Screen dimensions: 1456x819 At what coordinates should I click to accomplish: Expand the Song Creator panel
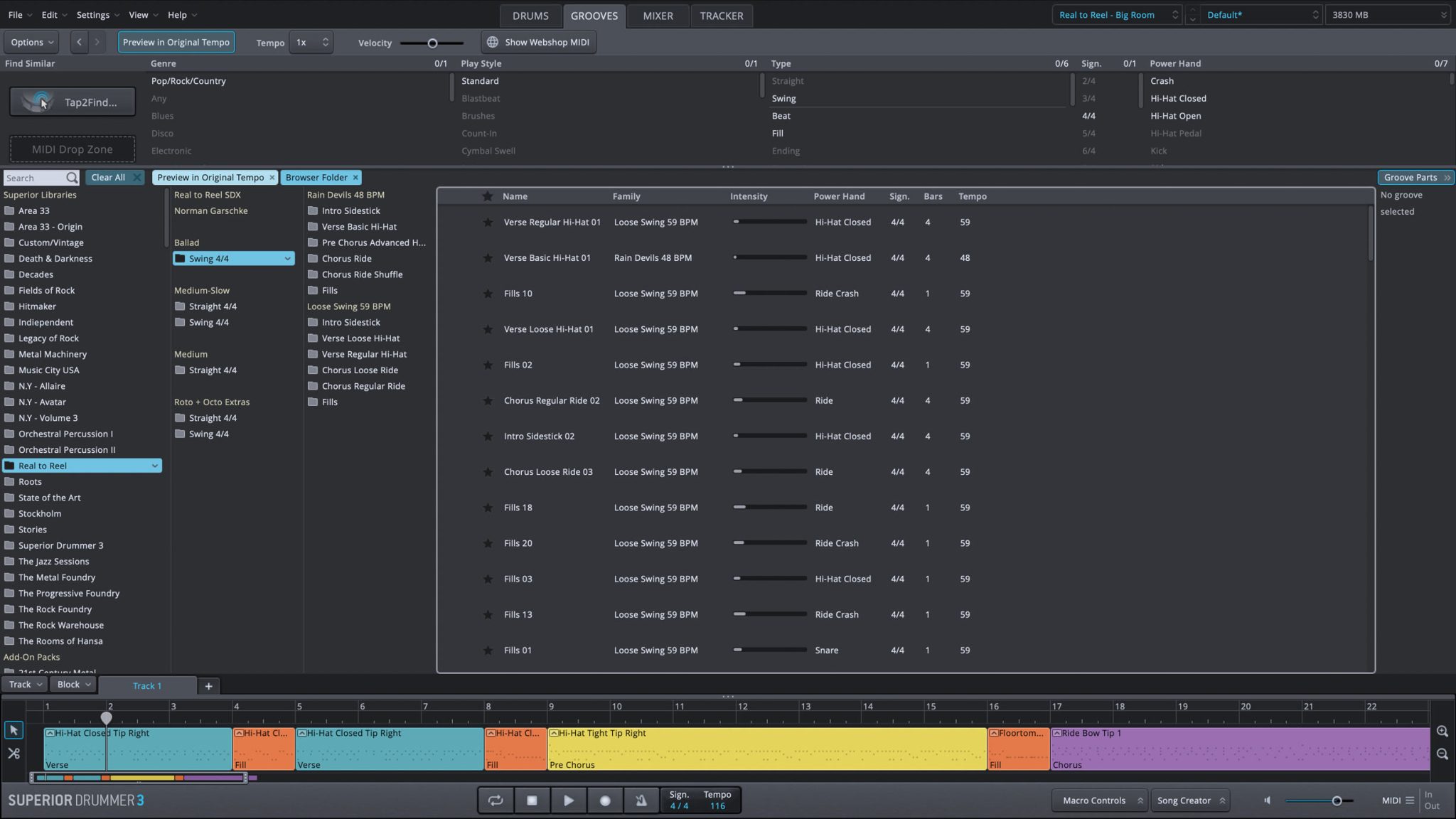(1191, 801)
